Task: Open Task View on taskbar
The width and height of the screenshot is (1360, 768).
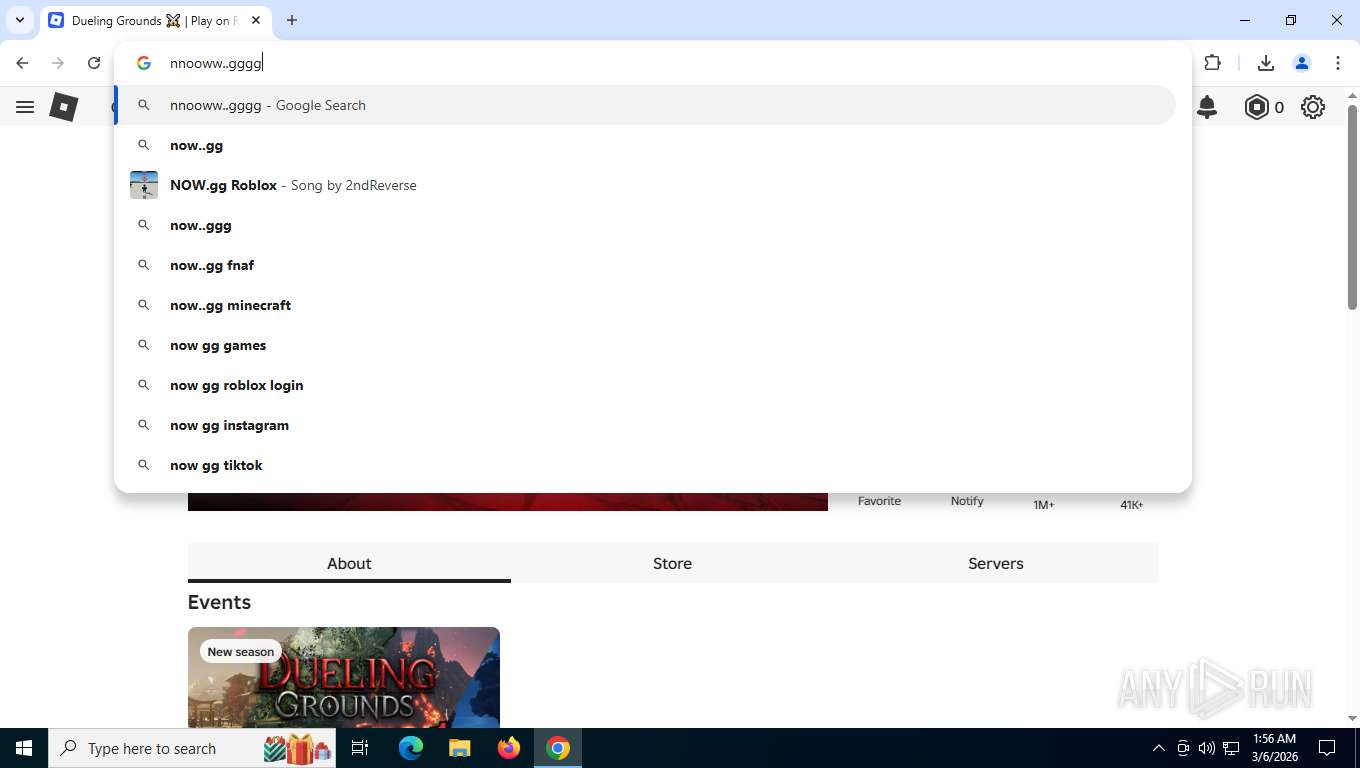Action: coord(360,748)
